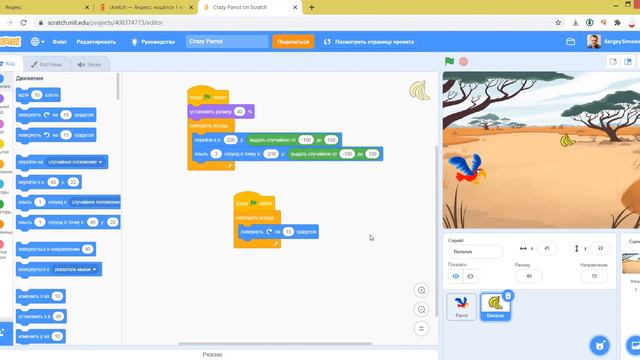Edit the sprite x position field
Image resolution: width=640 pixels, height=360 pixels.
547,248
